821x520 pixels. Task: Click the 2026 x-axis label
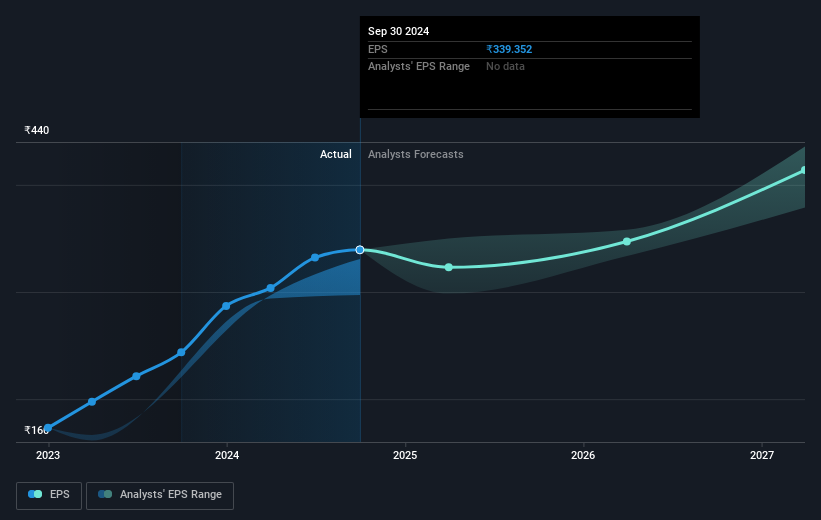[583, 455]
